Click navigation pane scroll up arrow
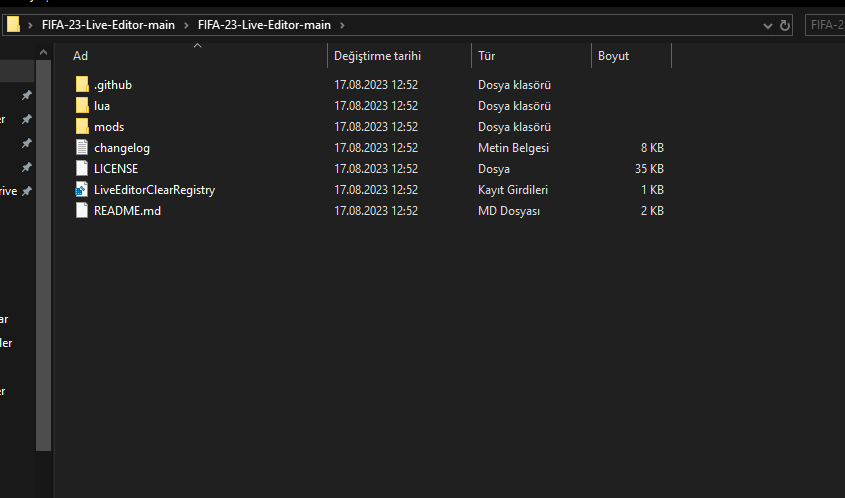The image size is (845, 498). [44, 52]
